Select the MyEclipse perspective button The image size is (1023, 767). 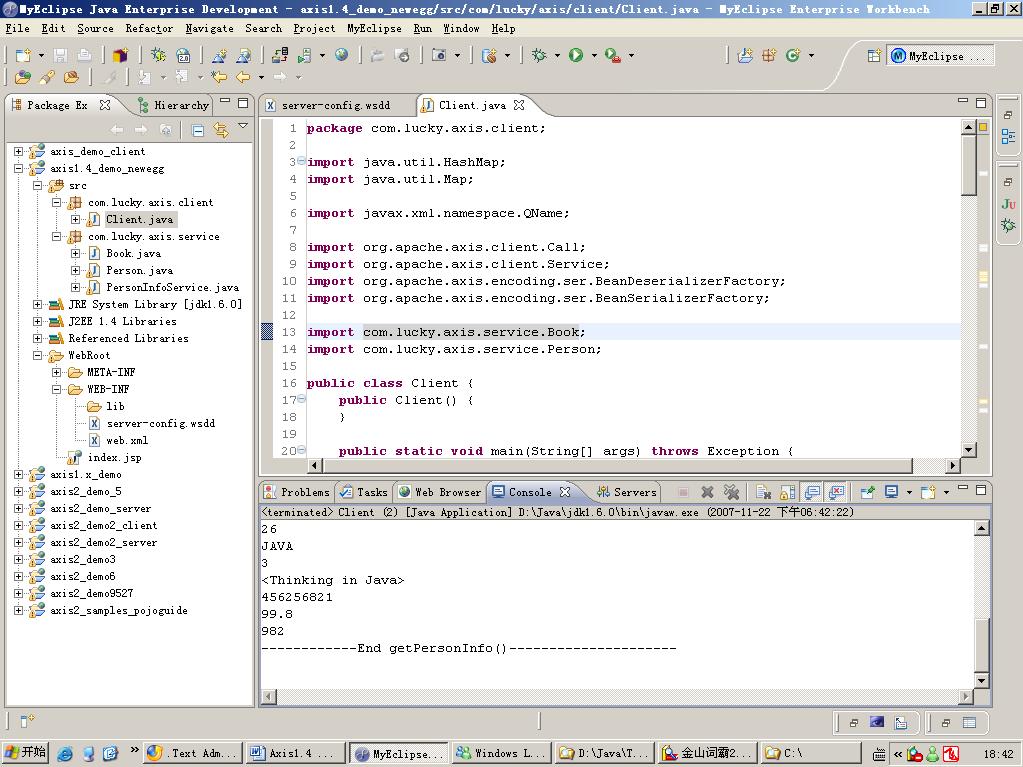pyautogui.click(x=941, y=56)
